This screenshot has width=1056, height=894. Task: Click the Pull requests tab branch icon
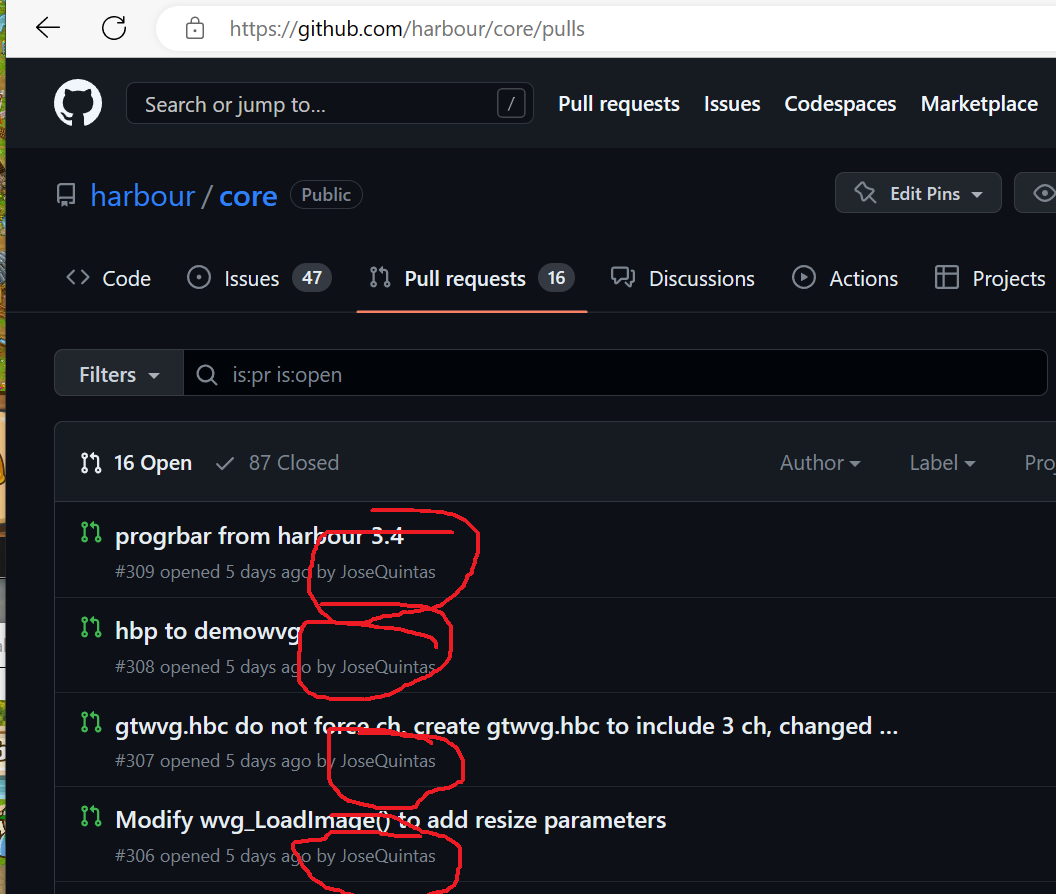click(x=380, y=278)
